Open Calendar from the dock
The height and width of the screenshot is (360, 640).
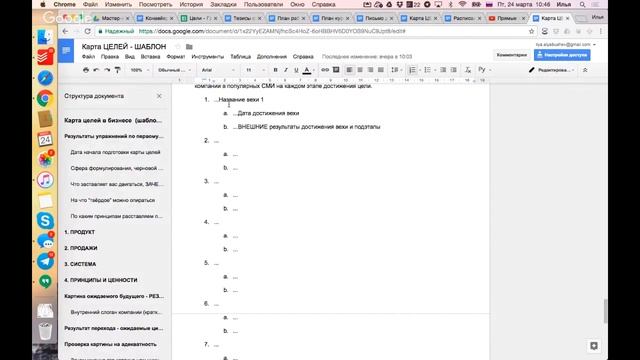45,139
